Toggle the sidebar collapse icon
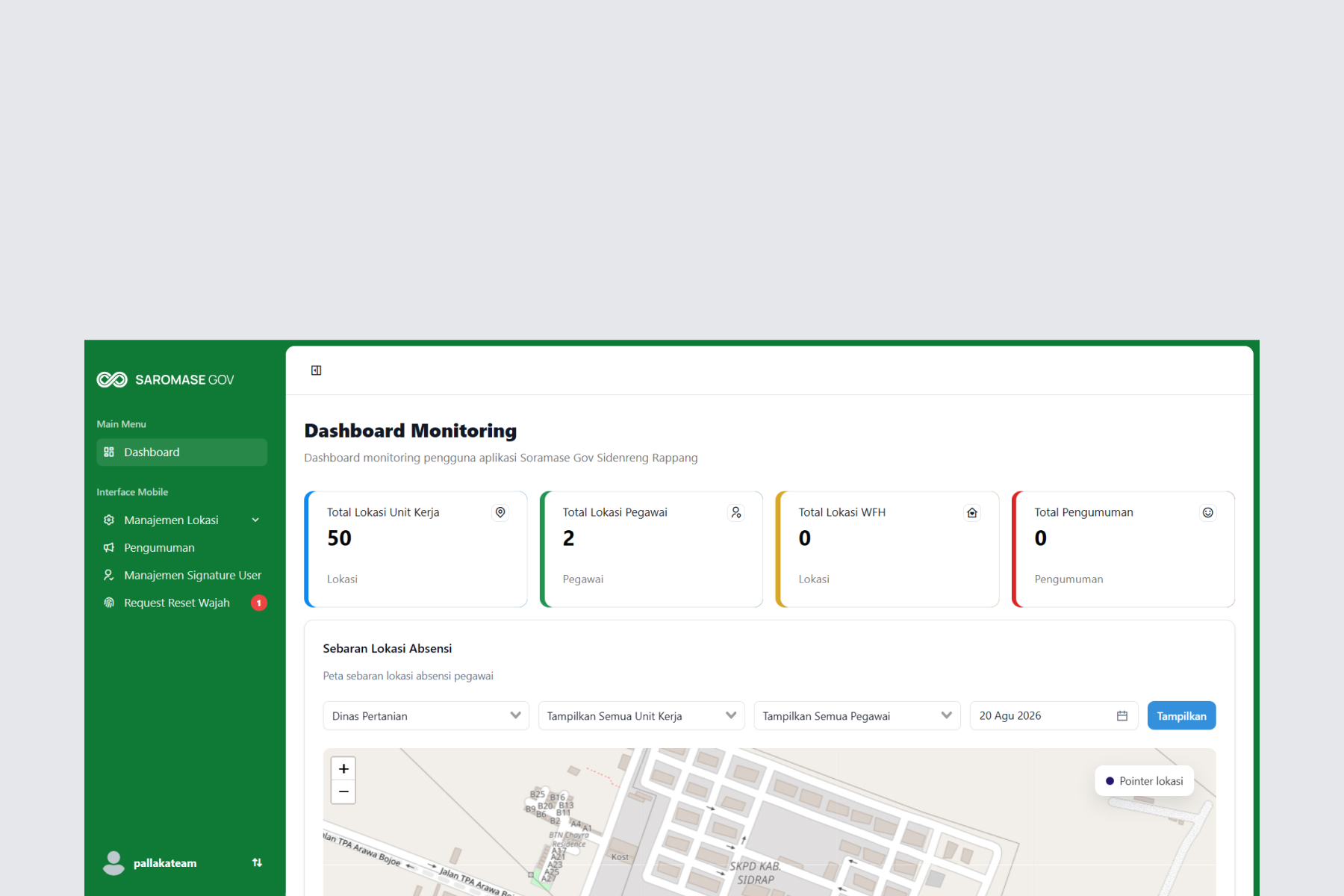Image resolution: width=1344 pixels, height=896 pixels. 317,370
